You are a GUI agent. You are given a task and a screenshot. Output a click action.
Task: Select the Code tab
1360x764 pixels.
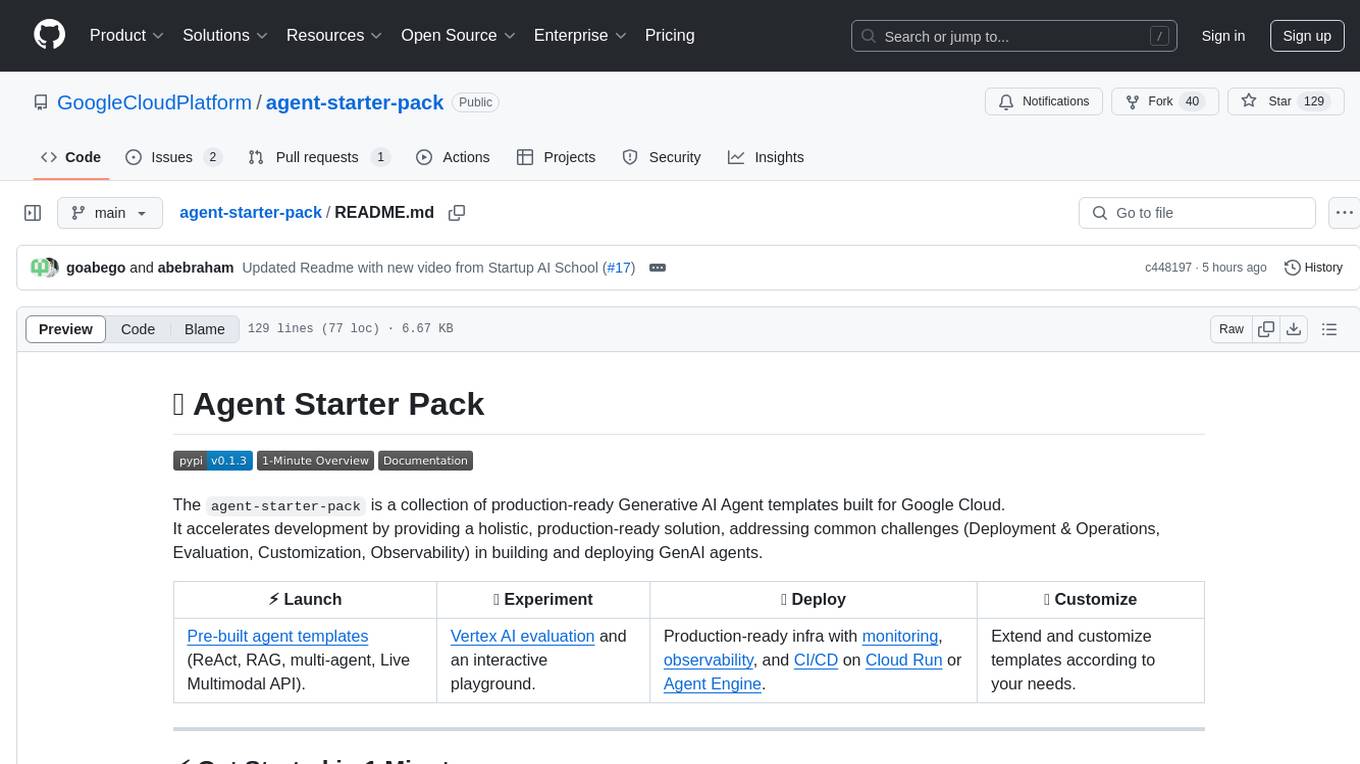pyautogui.click(x=71, y=157)
